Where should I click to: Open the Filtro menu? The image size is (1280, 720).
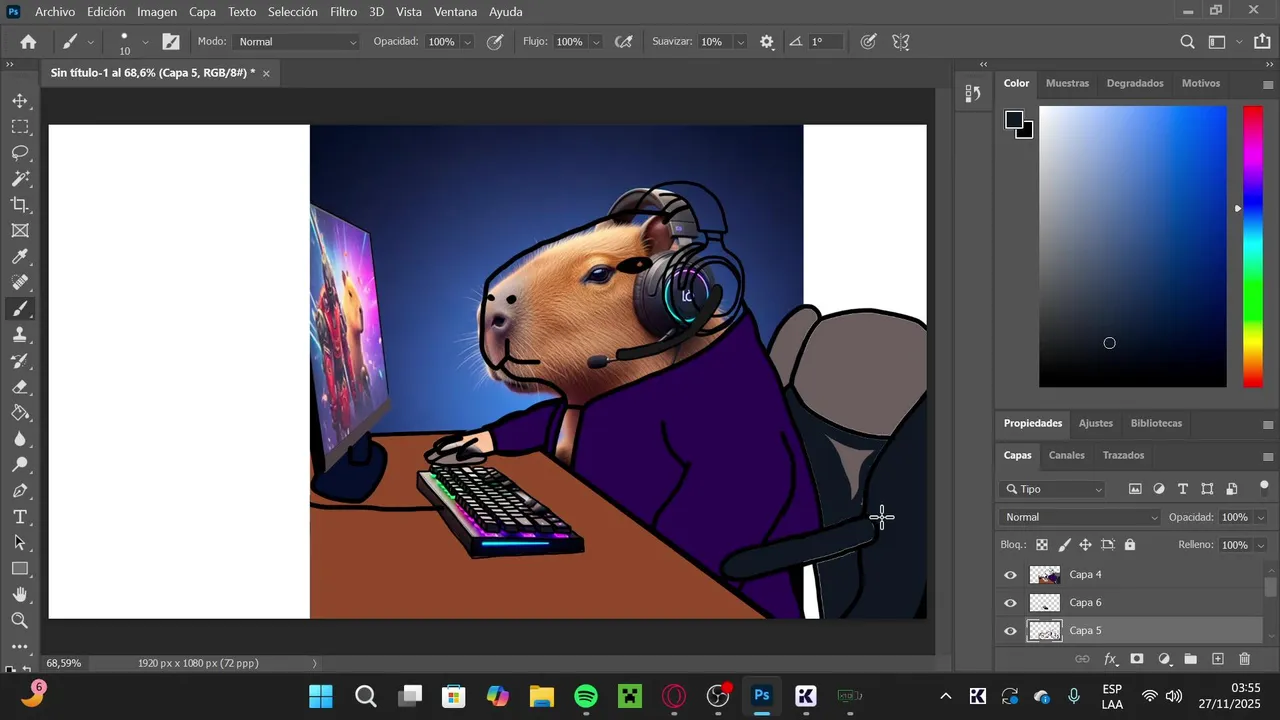pyautogui.click(x=343, y=12)
